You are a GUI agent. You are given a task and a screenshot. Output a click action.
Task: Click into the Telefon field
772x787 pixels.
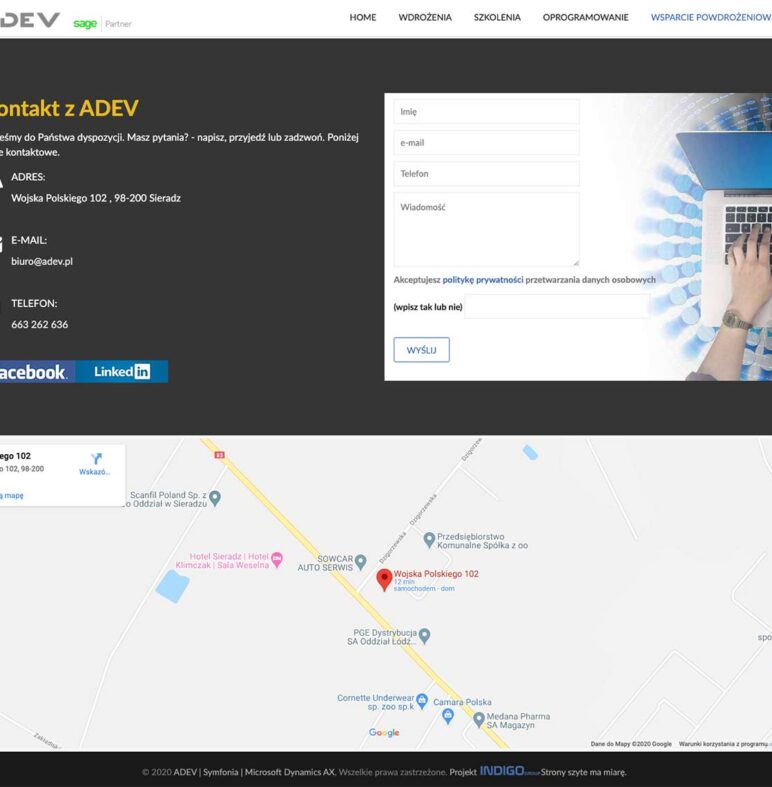point(486,174)
